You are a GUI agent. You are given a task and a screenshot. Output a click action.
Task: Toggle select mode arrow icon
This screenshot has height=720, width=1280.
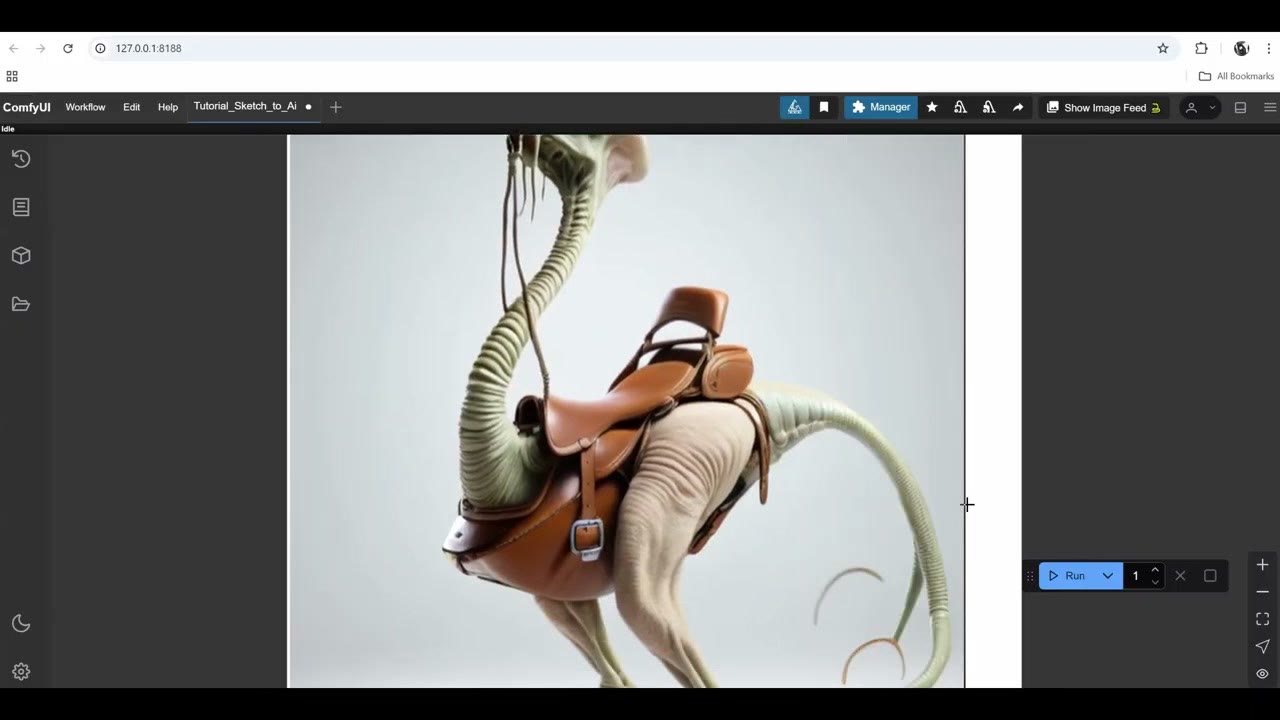tap(1263, 647)
